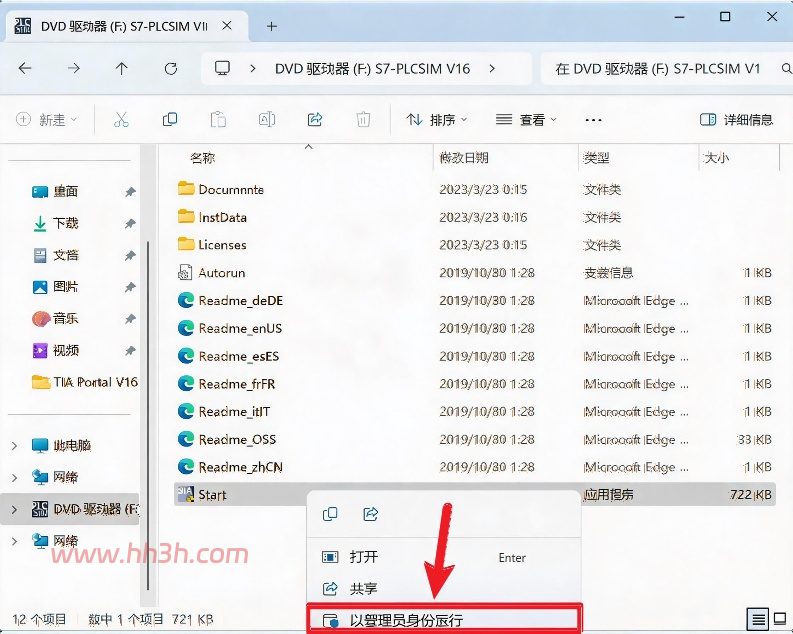Choose 共享 from context menu
793x634 pixels.
coord(444,588)
